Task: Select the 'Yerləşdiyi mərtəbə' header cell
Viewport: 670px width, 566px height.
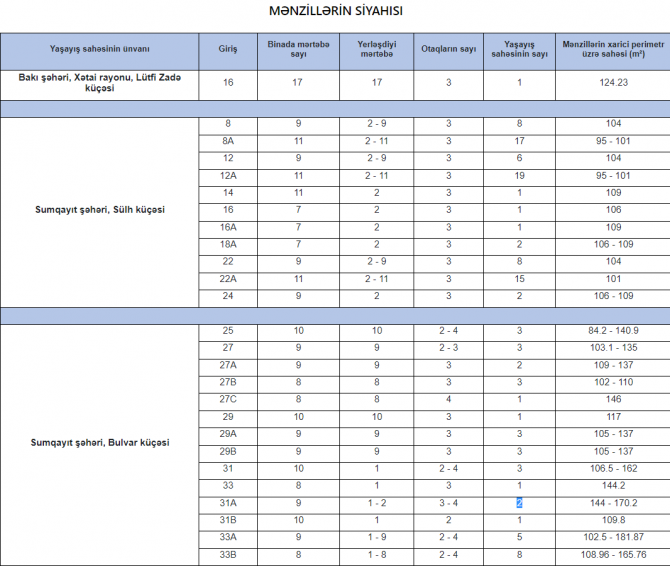Action: (x=377, y=49)
